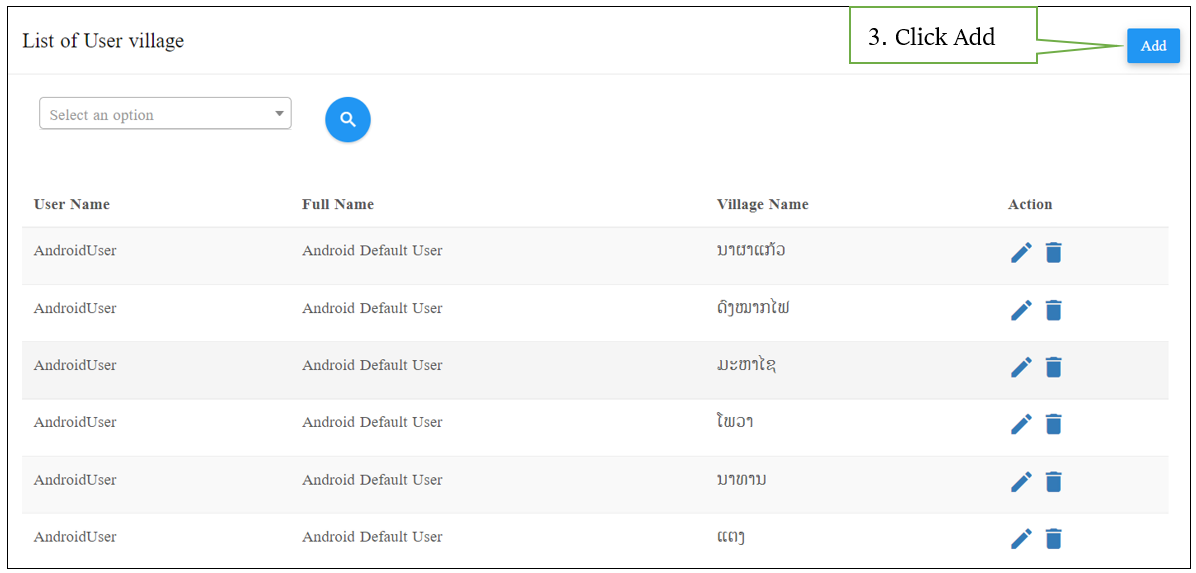The height and width of the screenshot is (573, 1196).
Task: Click the blue Add button
Action: [x=1153, y=46]
